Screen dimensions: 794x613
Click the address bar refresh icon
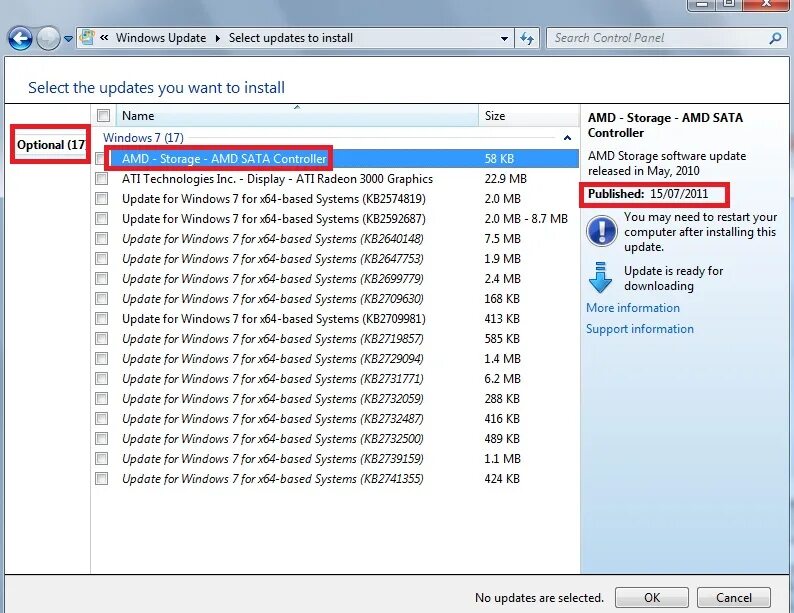[527, 38]
